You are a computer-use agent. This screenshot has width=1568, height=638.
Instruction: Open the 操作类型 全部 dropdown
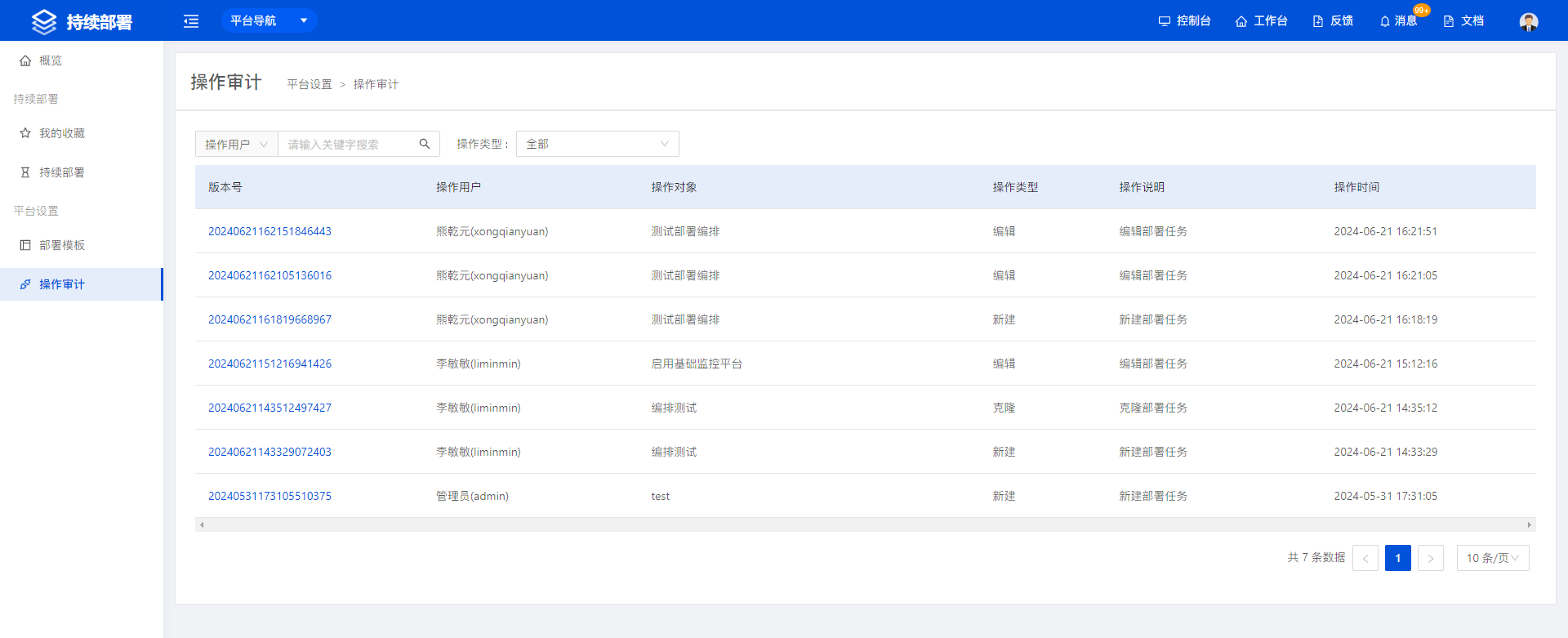(598, 144)
